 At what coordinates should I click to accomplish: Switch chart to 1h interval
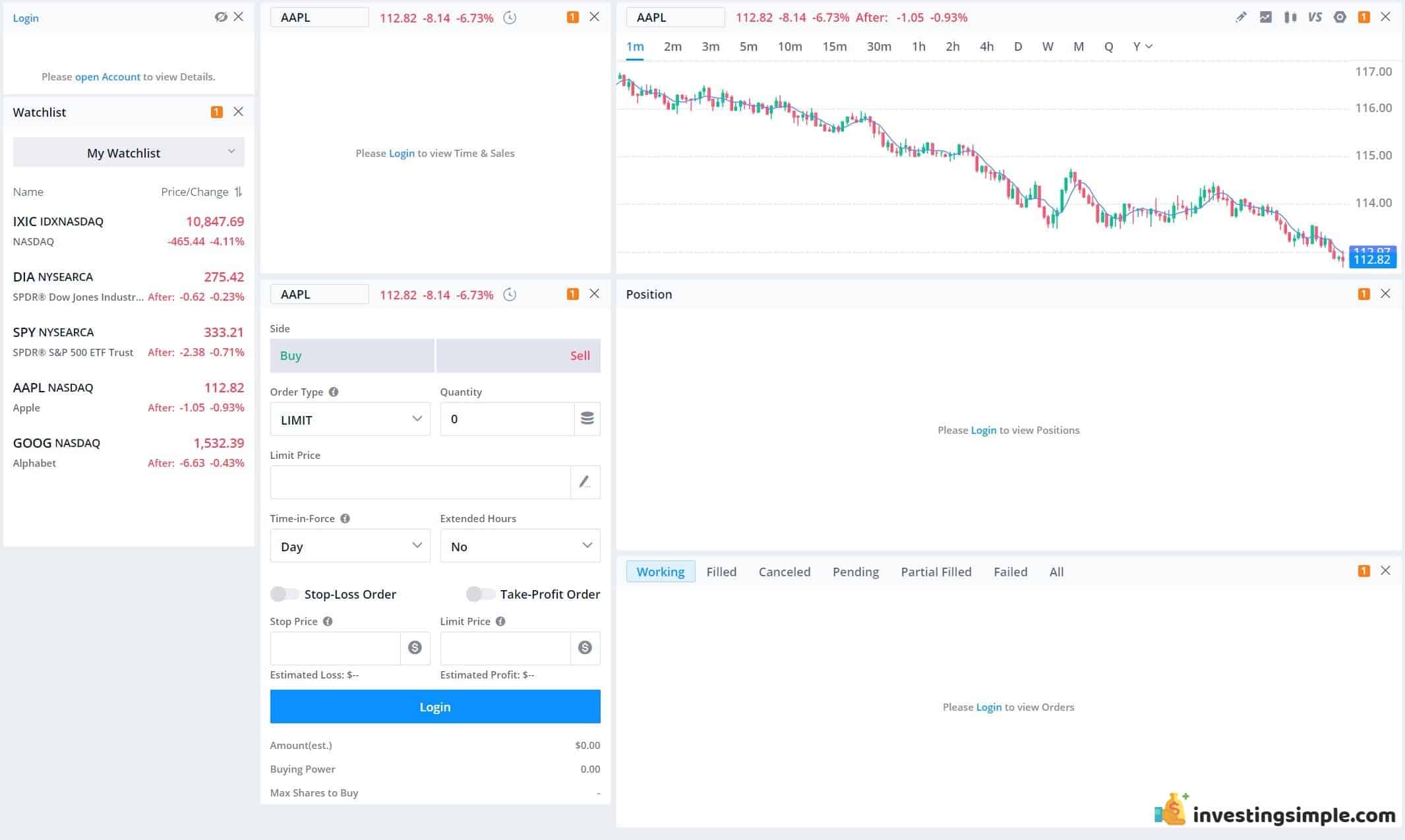pos(918,47)
